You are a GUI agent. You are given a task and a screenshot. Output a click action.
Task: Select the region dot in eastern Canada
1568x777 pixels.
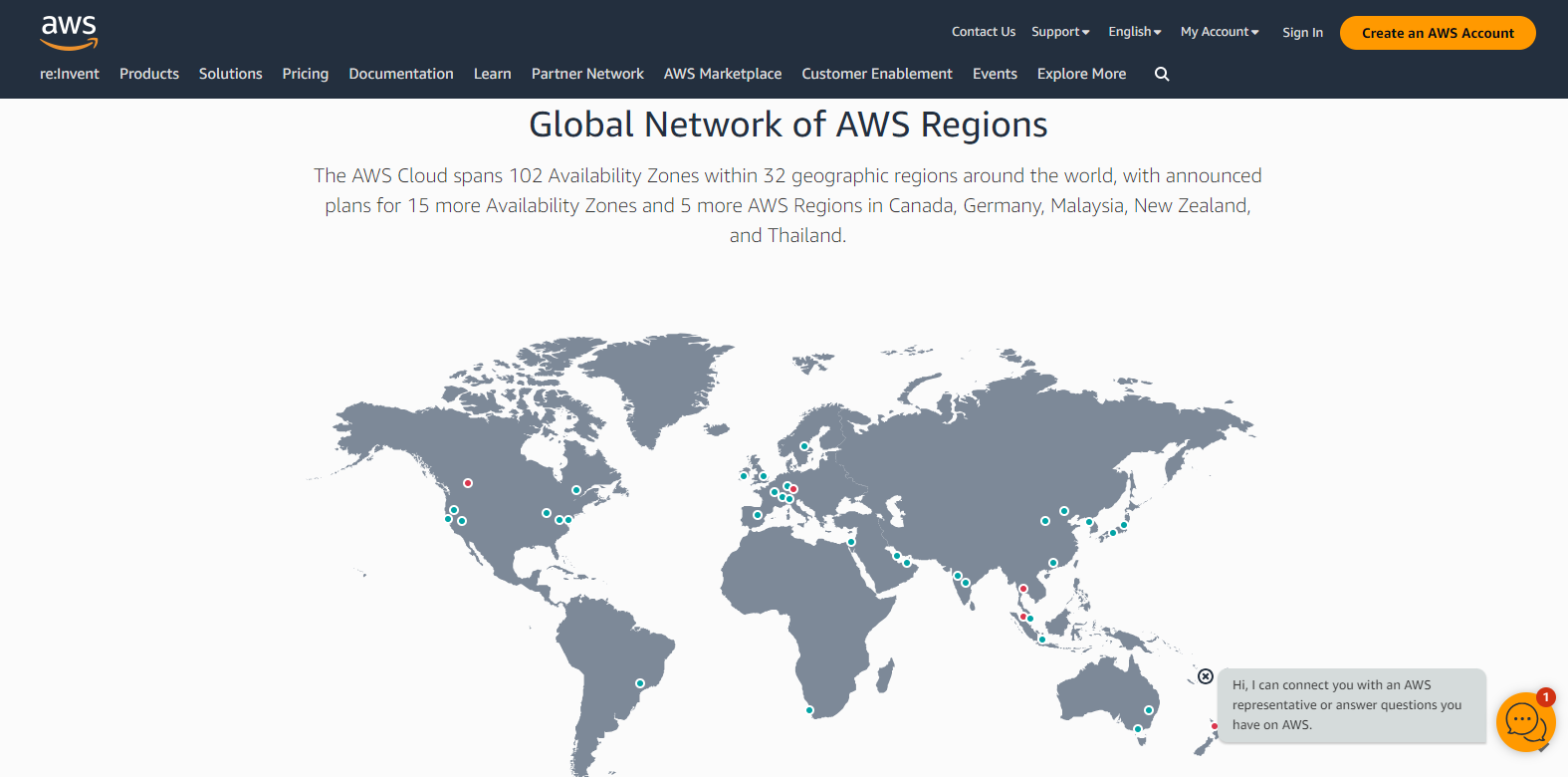click(x=576, y=490)
